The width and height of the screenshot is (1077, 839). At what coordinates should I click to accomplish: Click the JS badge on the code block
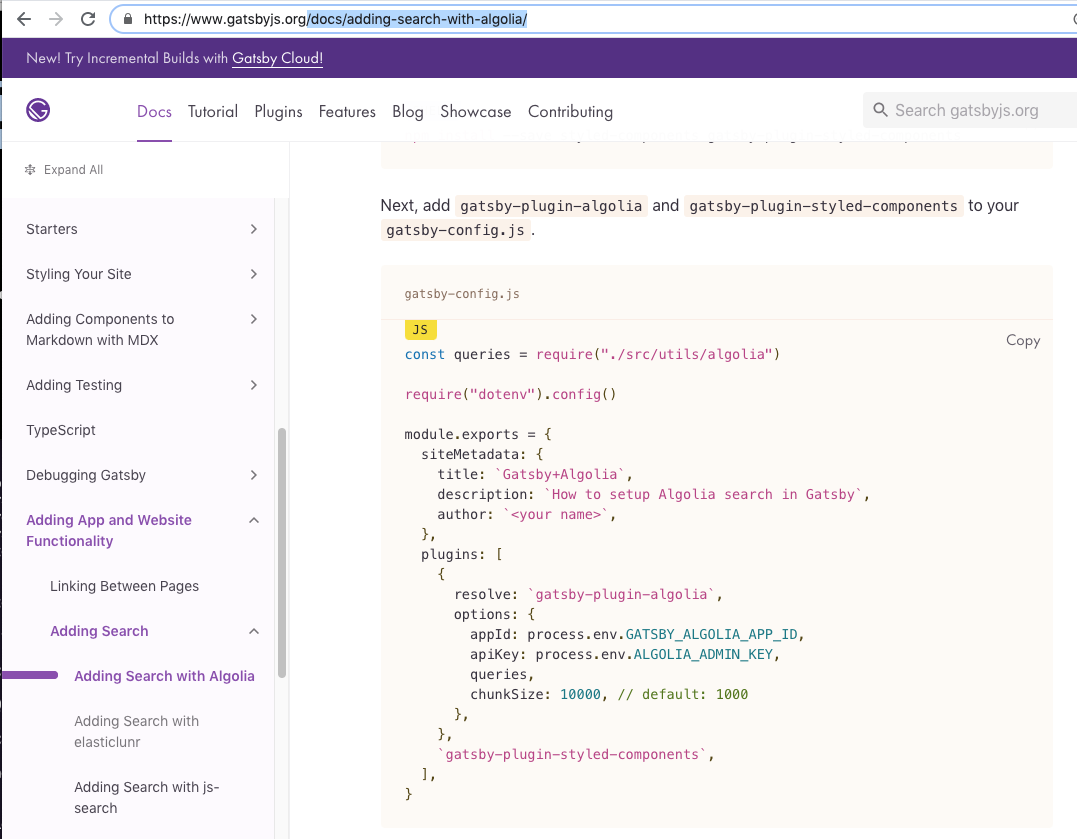pyautogui.click(x=419, y=329)
